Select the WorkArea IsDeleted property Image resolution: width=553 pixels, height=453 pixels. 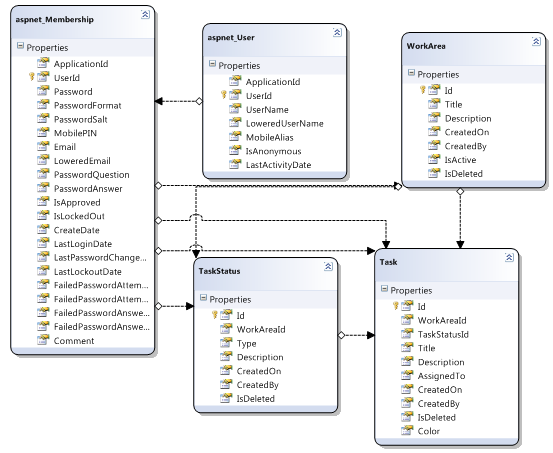click(463, 174)
